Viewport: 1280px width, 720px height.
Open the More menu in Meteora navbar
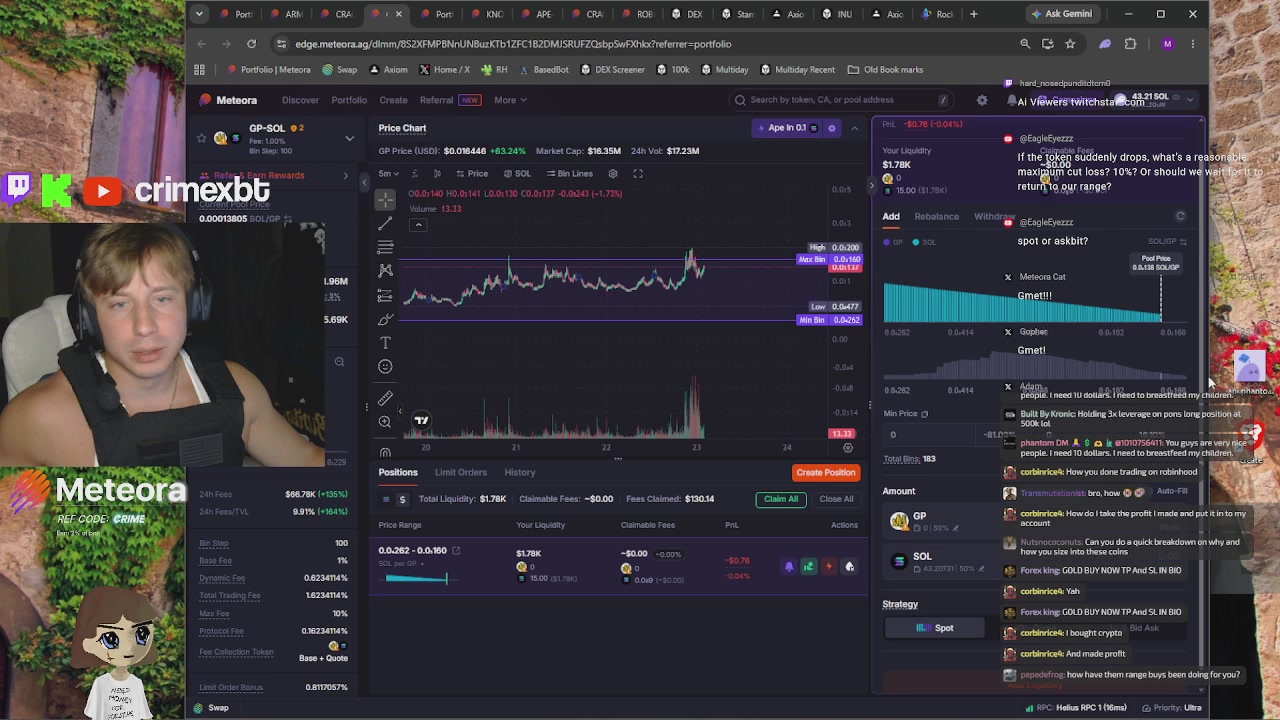pyautogui.click(x=510, y=100)
